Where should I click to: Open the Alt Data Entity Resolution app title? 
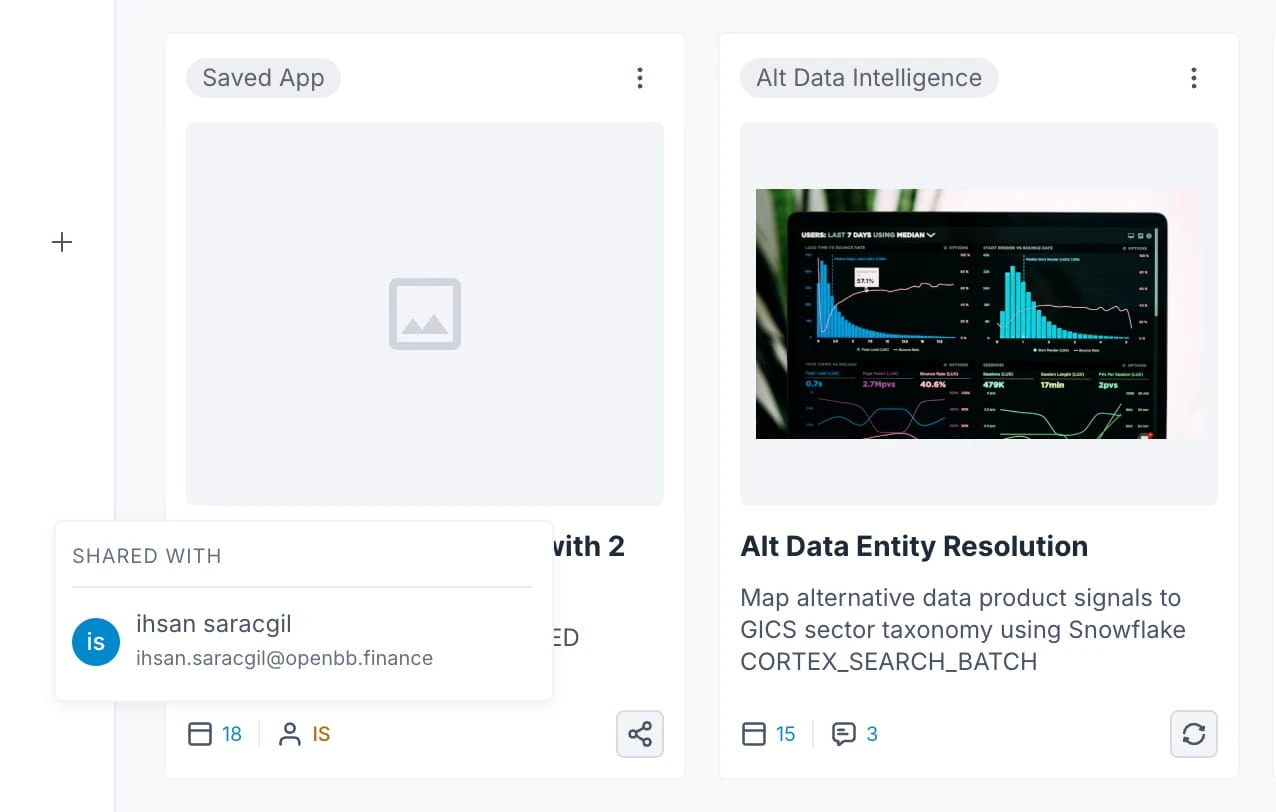913,546
